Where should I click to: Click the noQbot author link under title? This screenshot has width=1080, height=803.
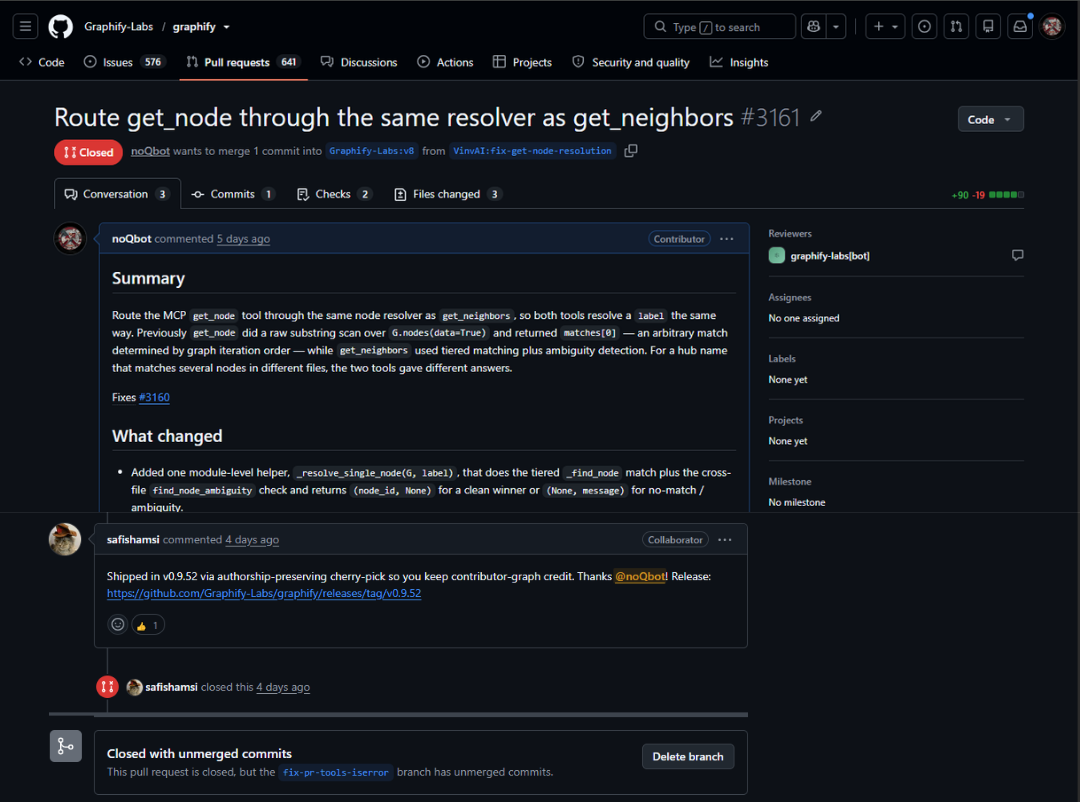coord(150,151)
